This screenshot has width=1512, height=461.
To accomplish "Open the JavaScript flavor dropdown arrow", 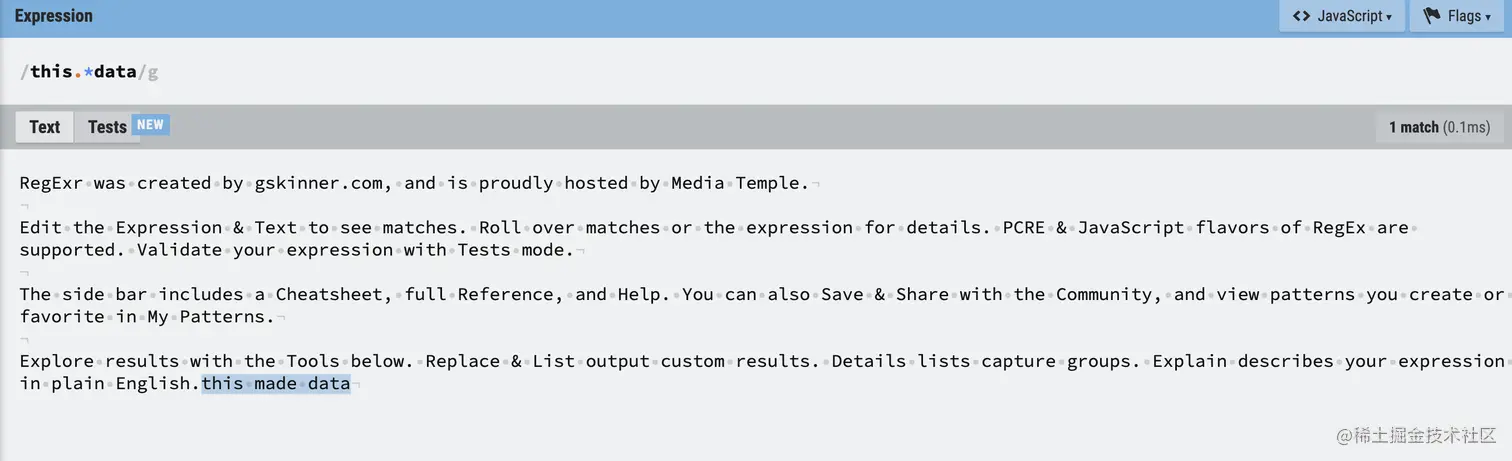I will tap(1389, 18).
